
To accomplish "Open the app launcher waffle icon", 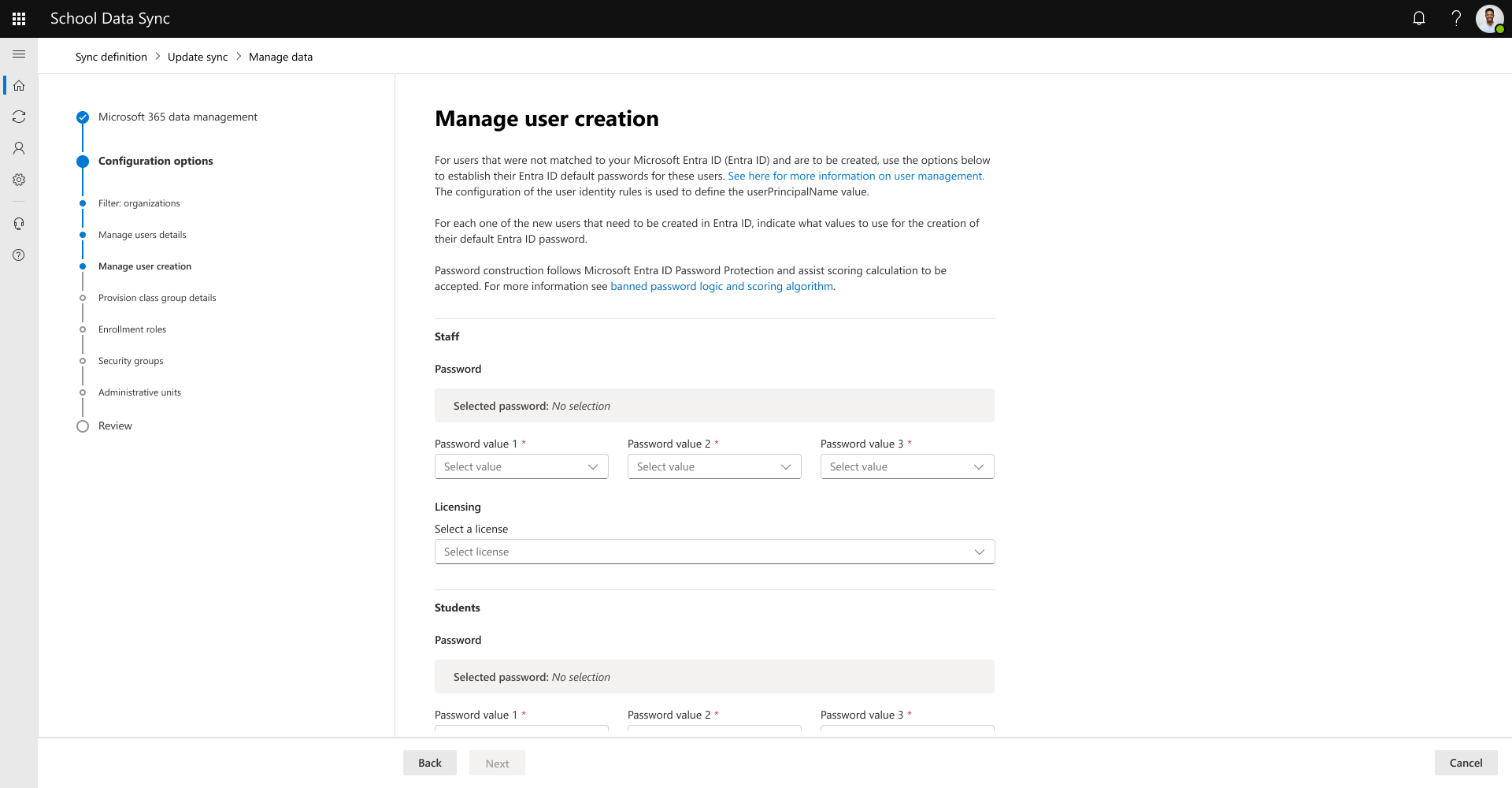I will point(19,19).
